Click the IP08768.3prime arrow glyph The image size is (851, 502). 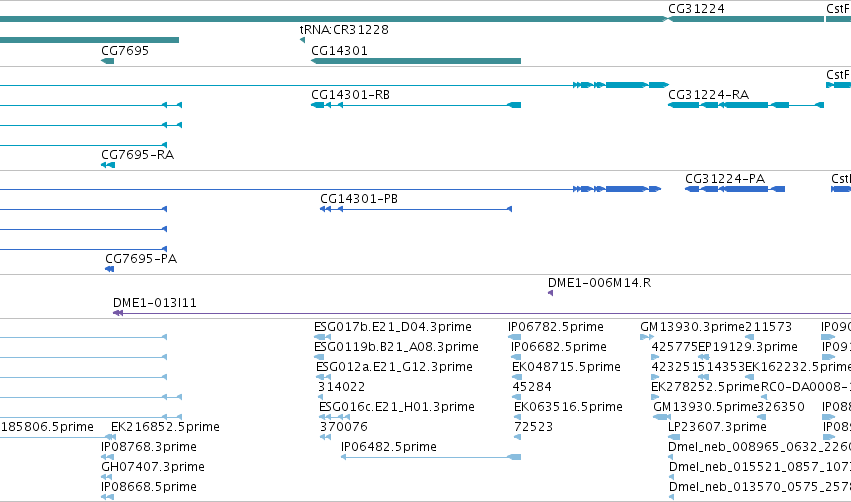pyautogui.click(x=107, y=457)
